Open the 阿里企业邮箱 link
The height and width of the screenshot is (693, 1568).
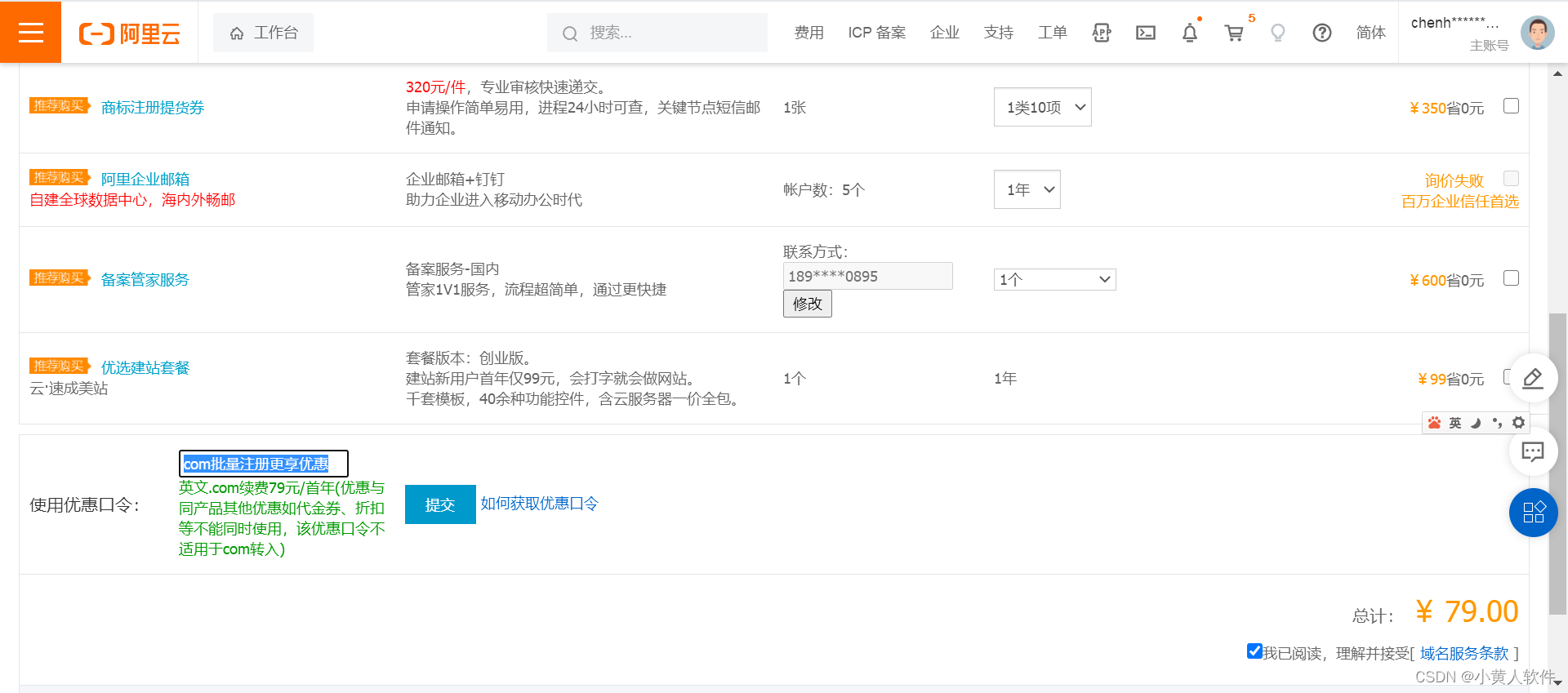tap(145, 179)
